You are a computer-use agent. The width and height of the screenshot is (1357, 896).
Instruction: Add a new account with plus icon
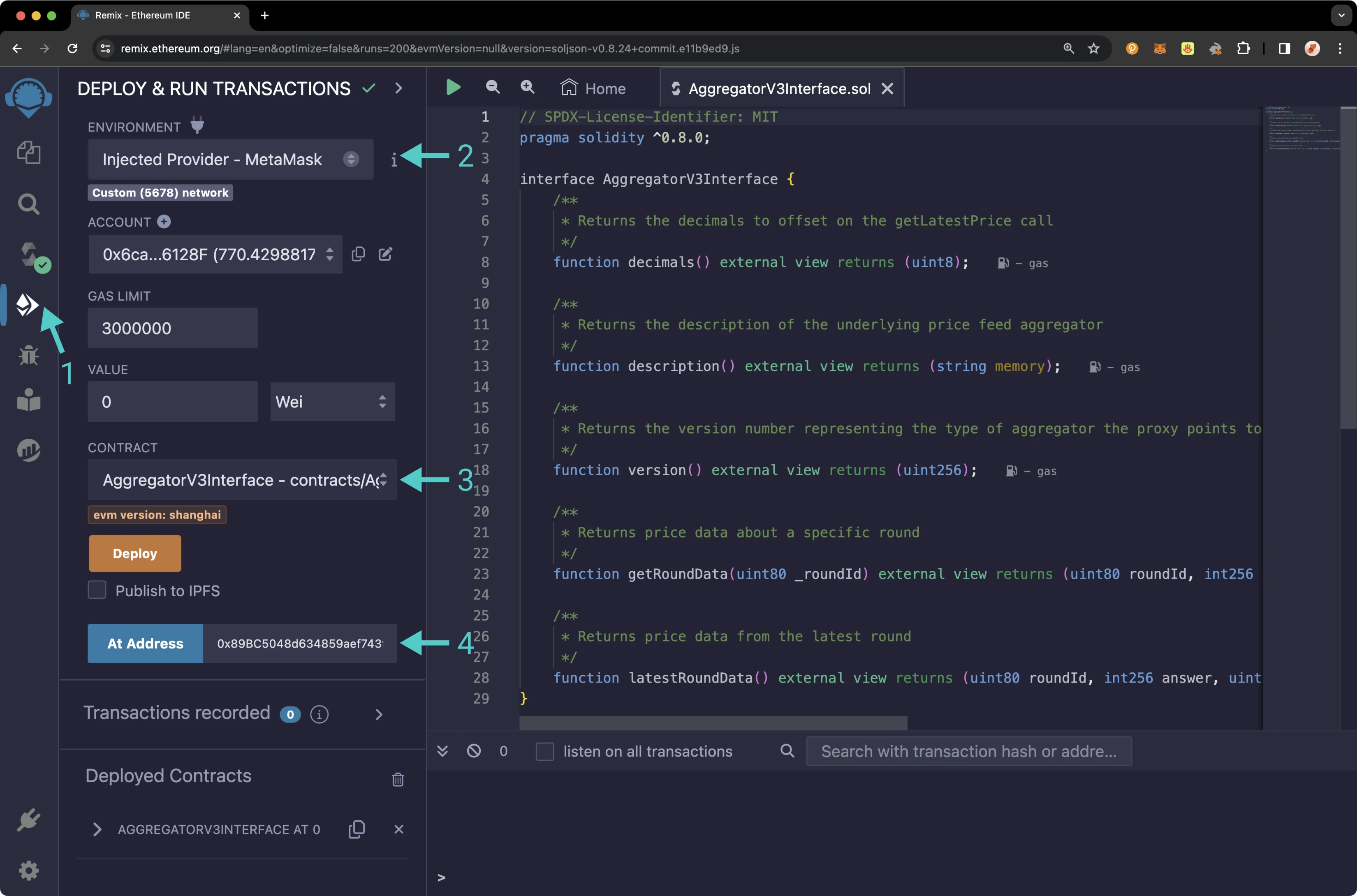click(x=164, y=222)
